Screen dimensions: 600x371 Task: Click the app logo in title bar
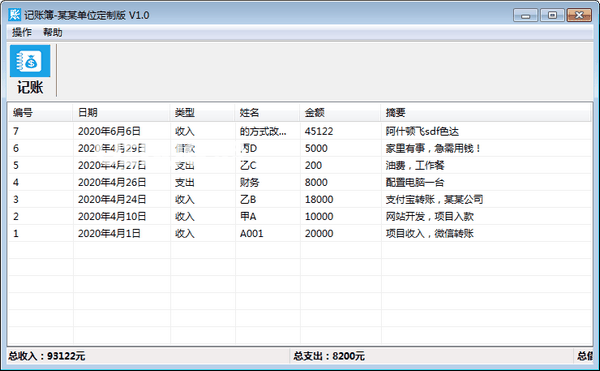tap(15, 15)
